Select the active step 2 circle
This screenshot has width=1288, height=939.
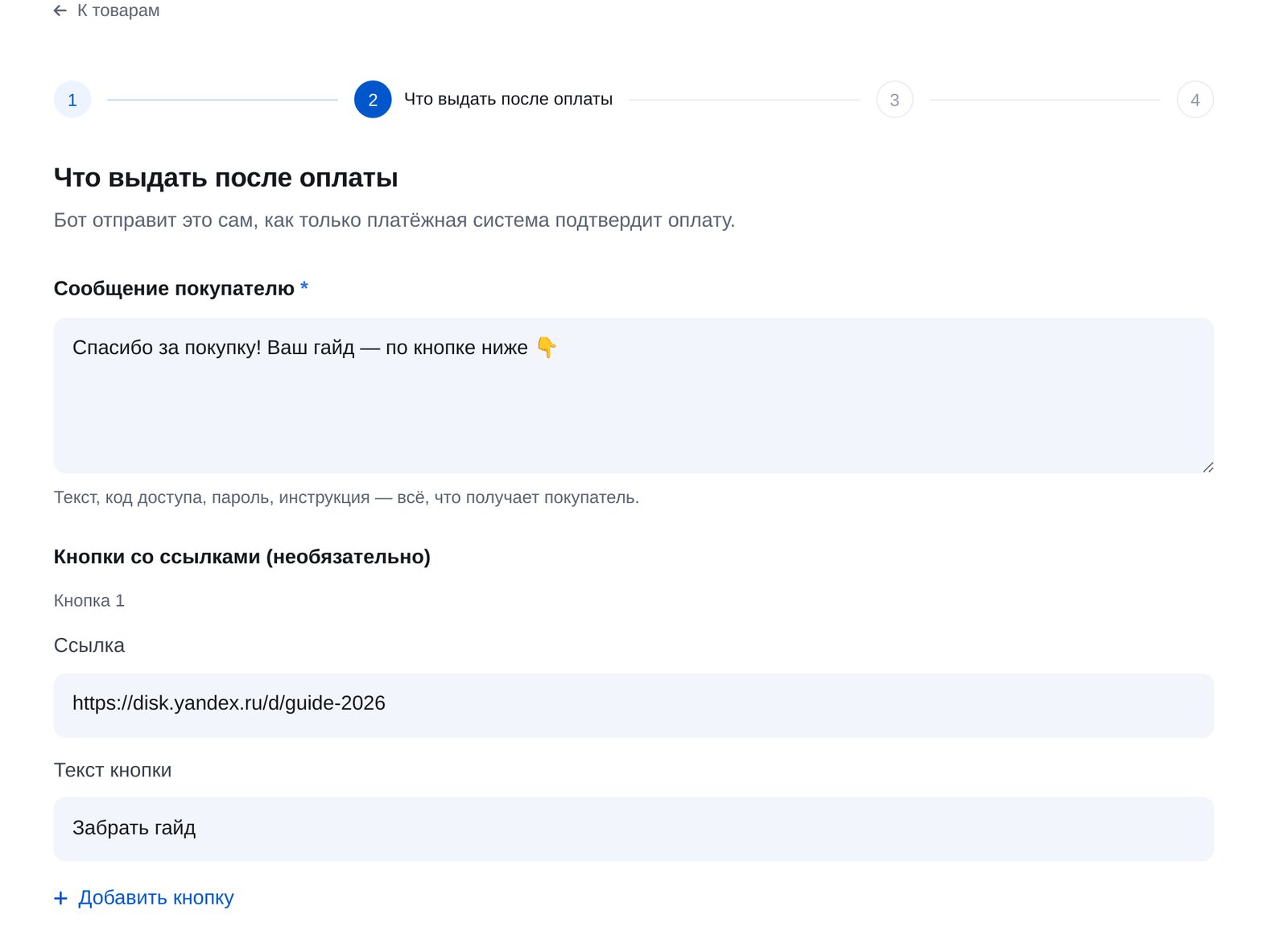[x=373, y=100]
